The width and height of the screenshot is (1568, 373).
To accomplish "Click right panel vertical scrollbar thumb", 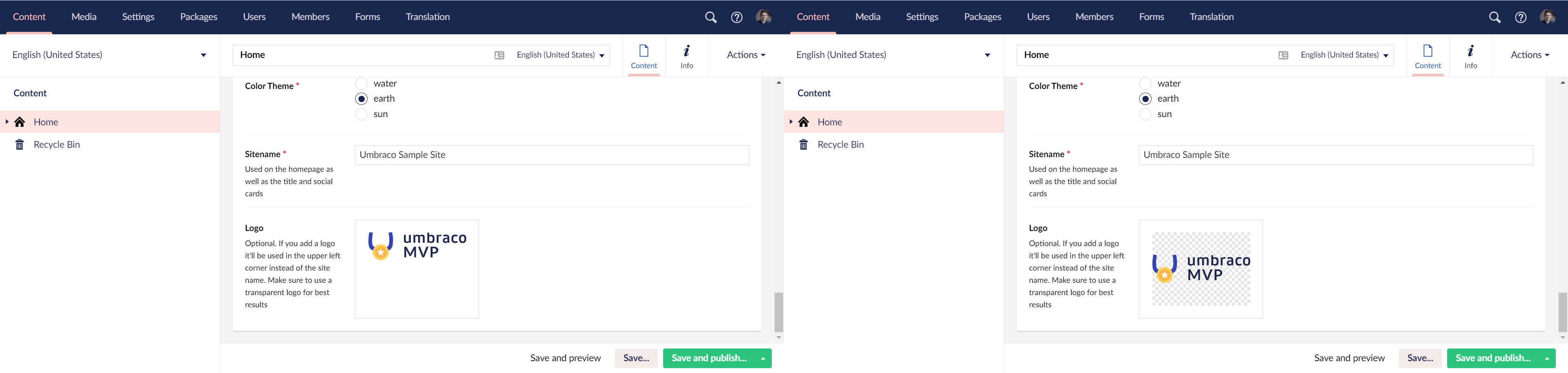I will click(1563, 312).
